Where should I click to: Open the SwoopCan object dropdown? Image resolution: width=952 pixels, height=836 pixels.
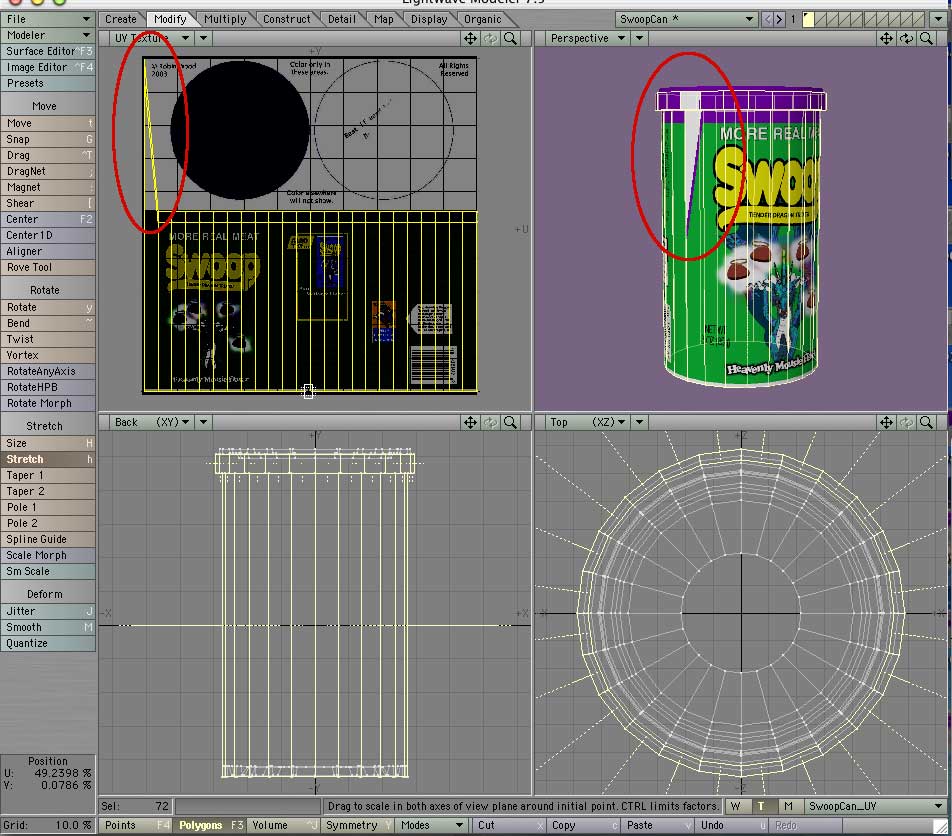point(686,19)
